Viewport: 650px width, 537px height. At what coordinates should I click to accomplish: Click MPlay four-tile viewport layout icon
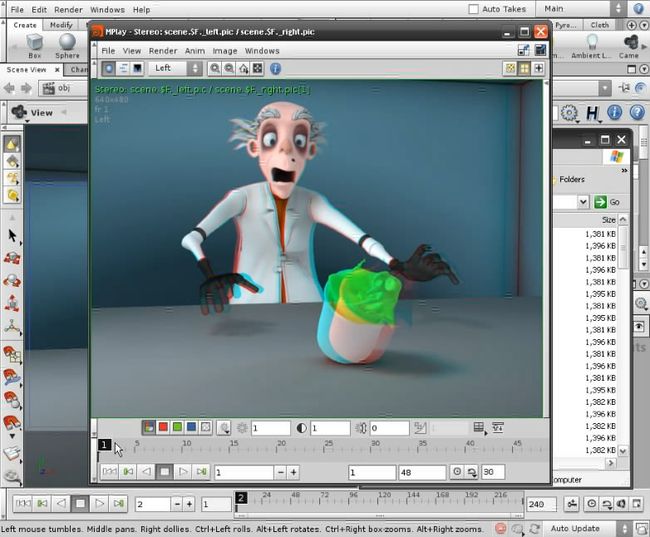524,68
